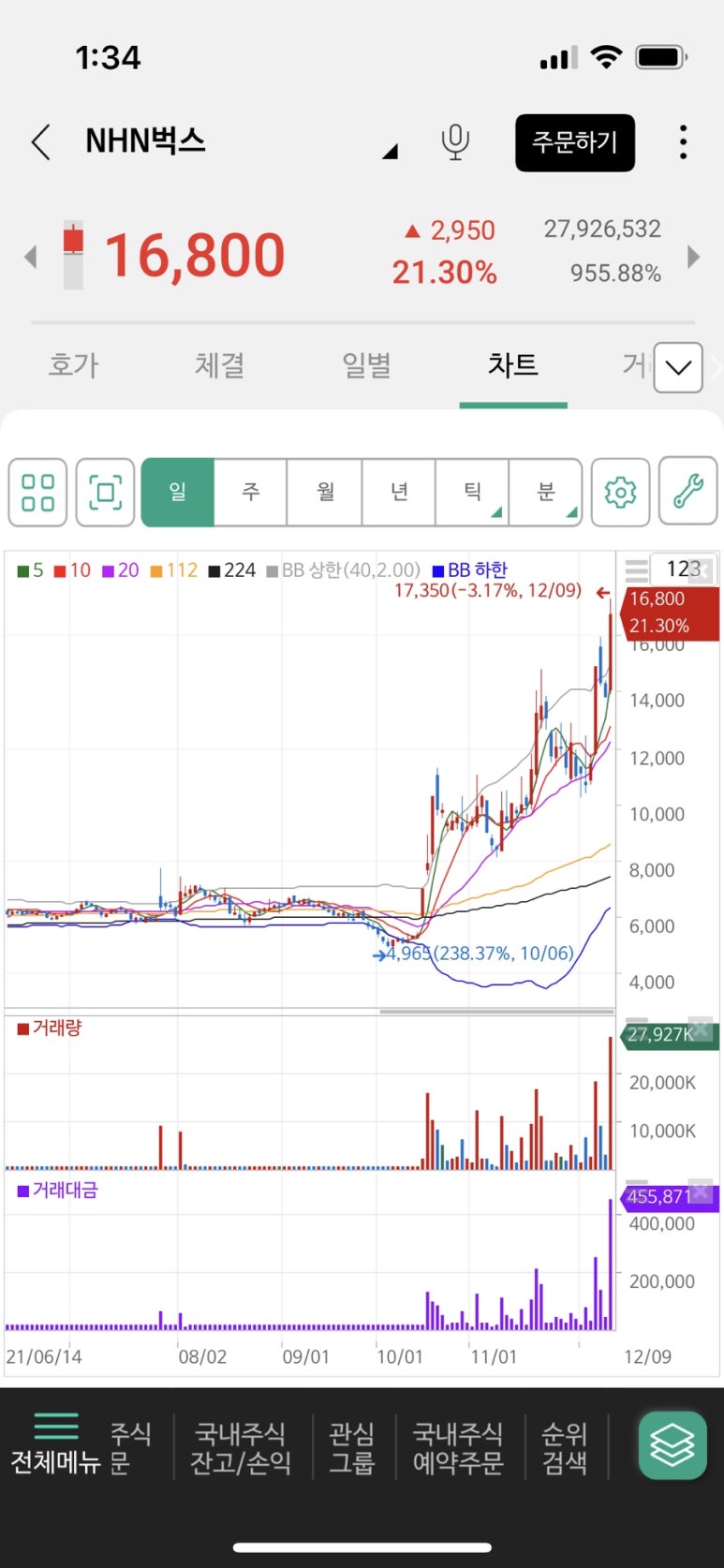The height and width of the screenshot is (1568, 724).
Task: Select the 월 monthly period button
Action: point(325,492)
